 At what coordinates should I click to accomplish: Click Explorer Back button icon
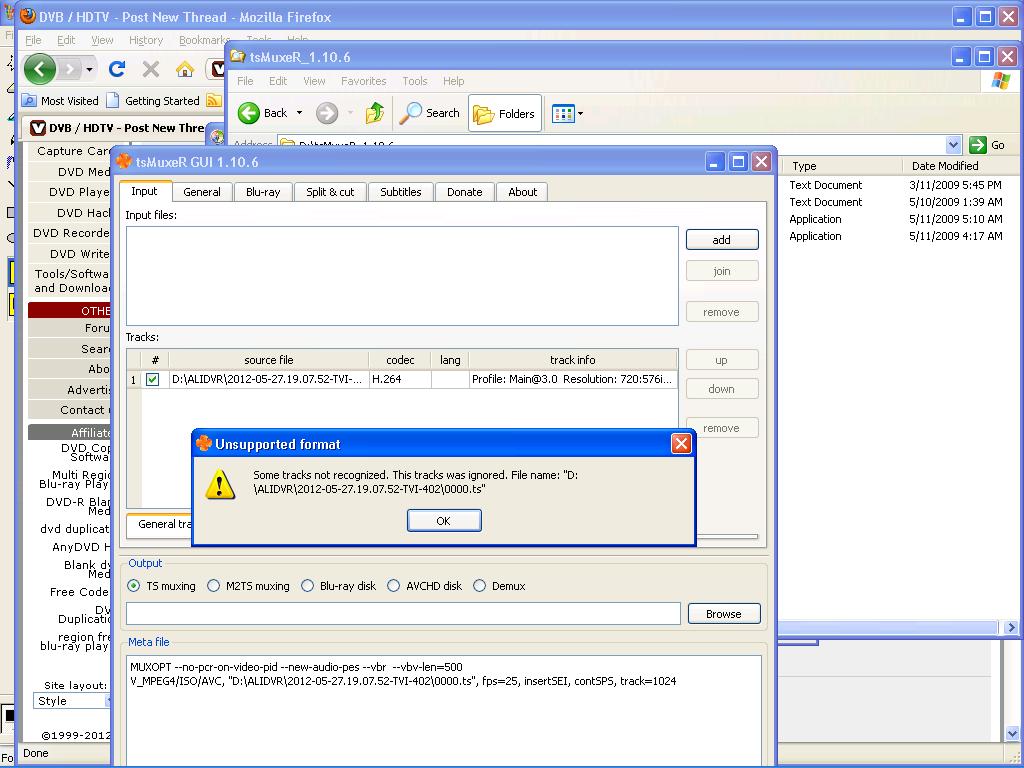pos(249,113)
